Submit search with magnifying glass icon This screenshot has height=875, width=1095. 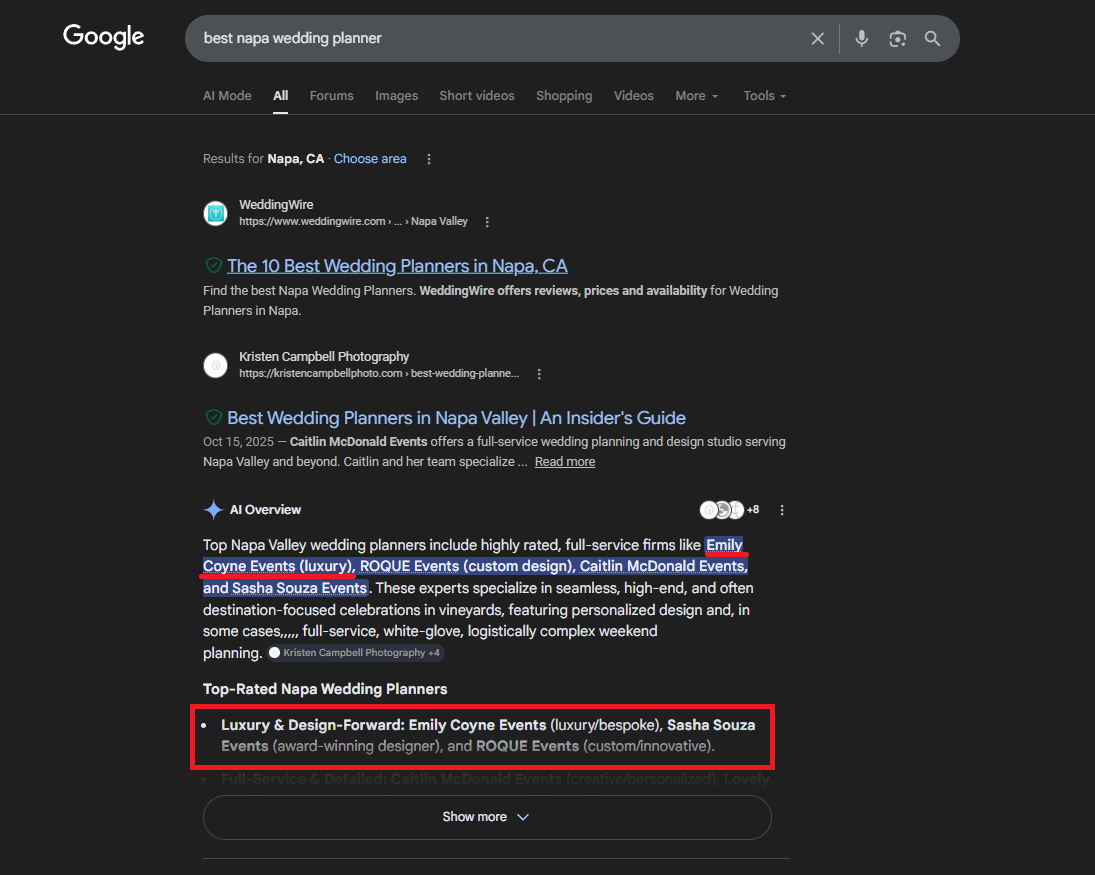click(x=932, y=38)
